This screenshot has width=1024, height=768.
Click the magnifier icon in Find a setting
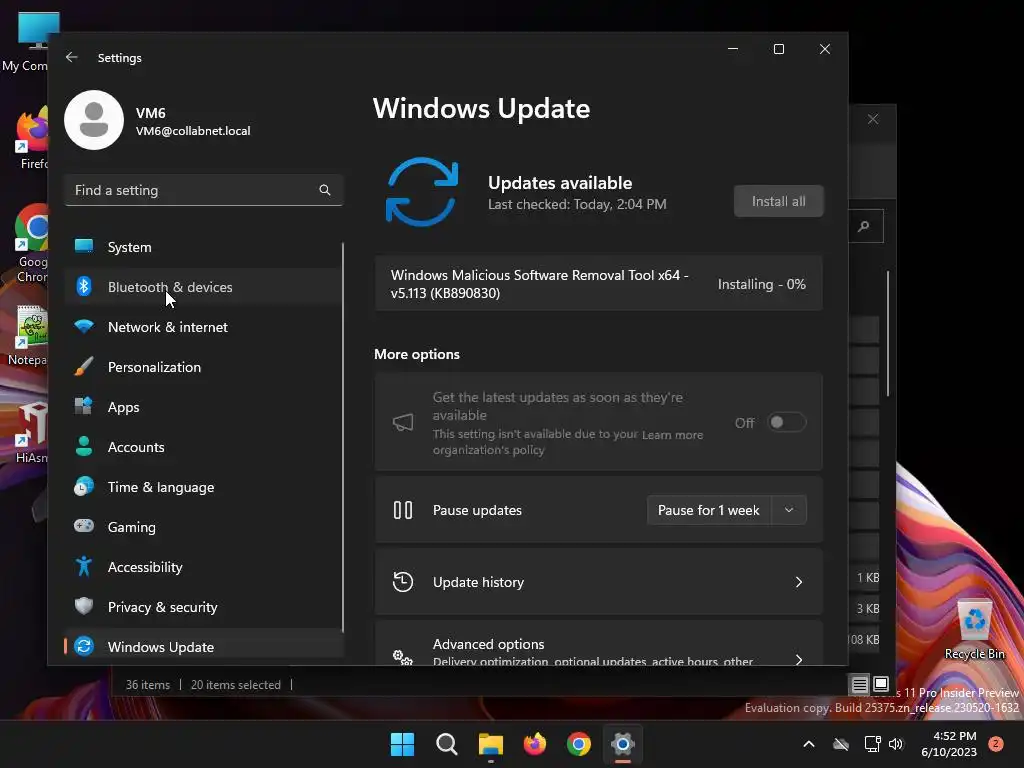point(325,190)
